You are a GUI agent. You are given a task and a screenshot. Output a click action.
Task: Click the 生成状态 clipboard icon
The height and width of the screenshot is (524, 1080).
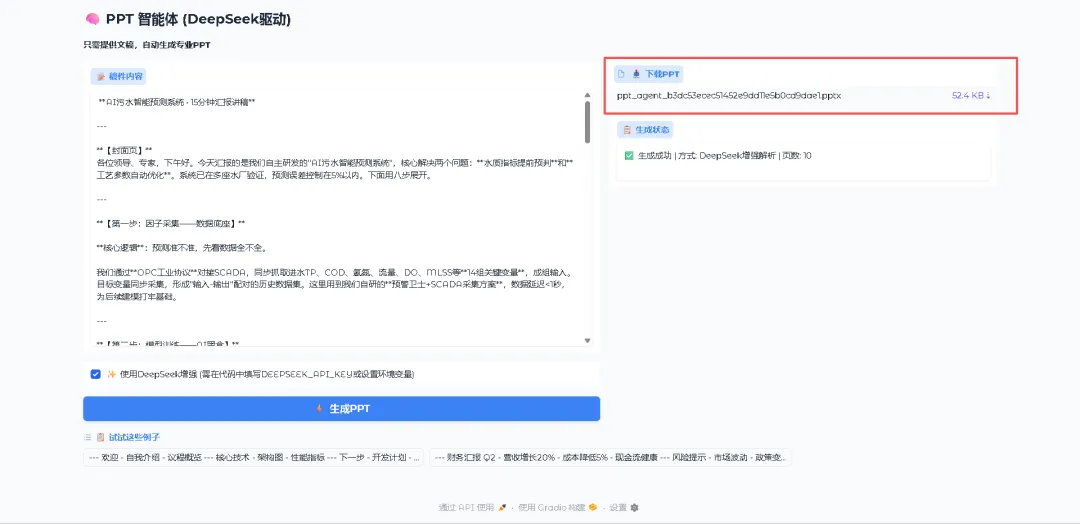(x=627, y=129)
